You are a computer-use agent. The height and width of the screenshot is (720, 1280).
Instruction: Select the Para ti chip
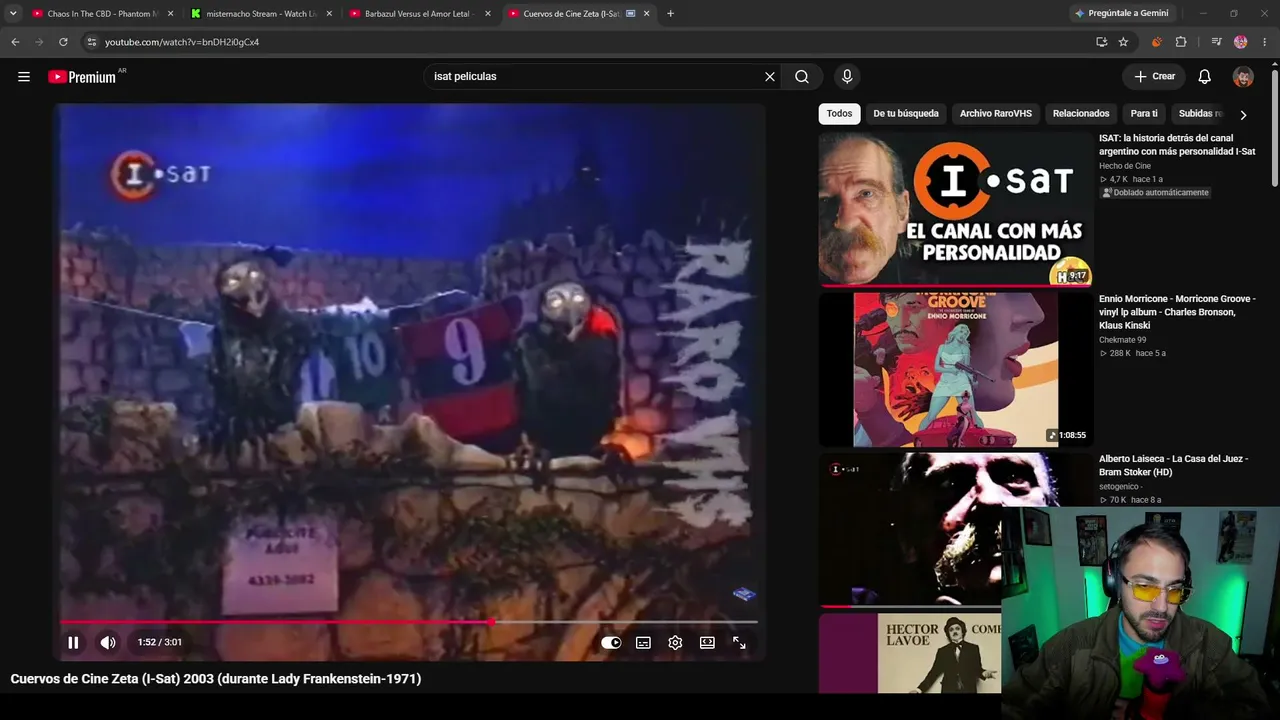pos(1144,114)
